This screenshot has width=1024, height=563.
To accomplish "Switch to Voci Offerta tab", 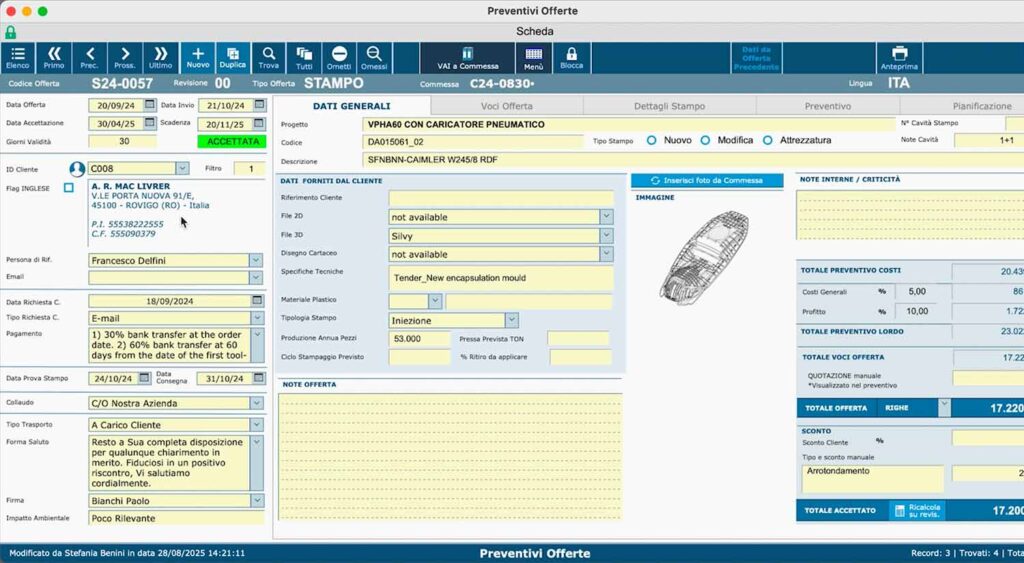I will pyautogui.click(x=507, y=106).
